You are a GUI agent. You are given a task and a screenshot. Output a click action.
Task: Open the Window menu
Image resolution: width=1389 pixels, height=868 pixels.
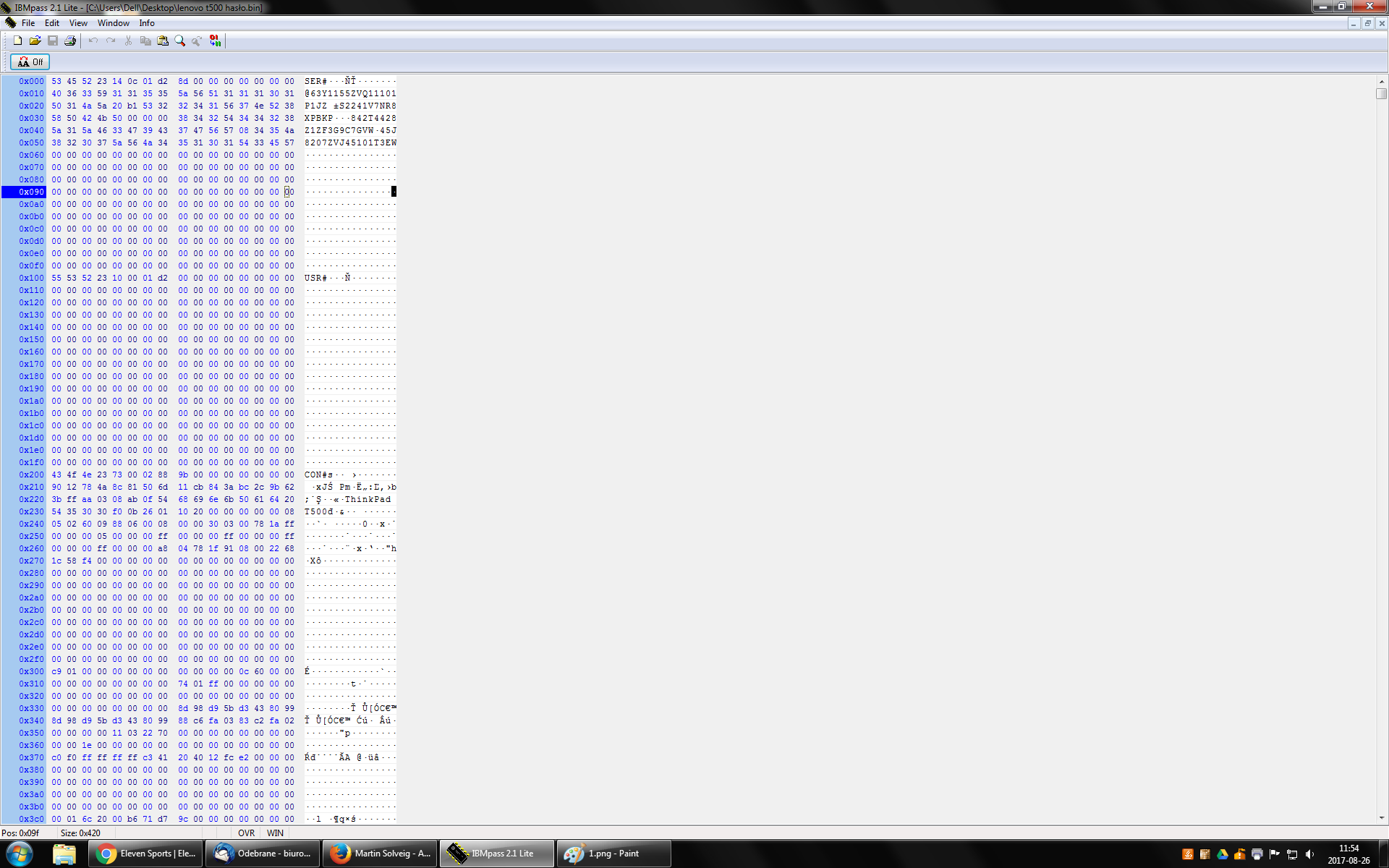(114, 23)
